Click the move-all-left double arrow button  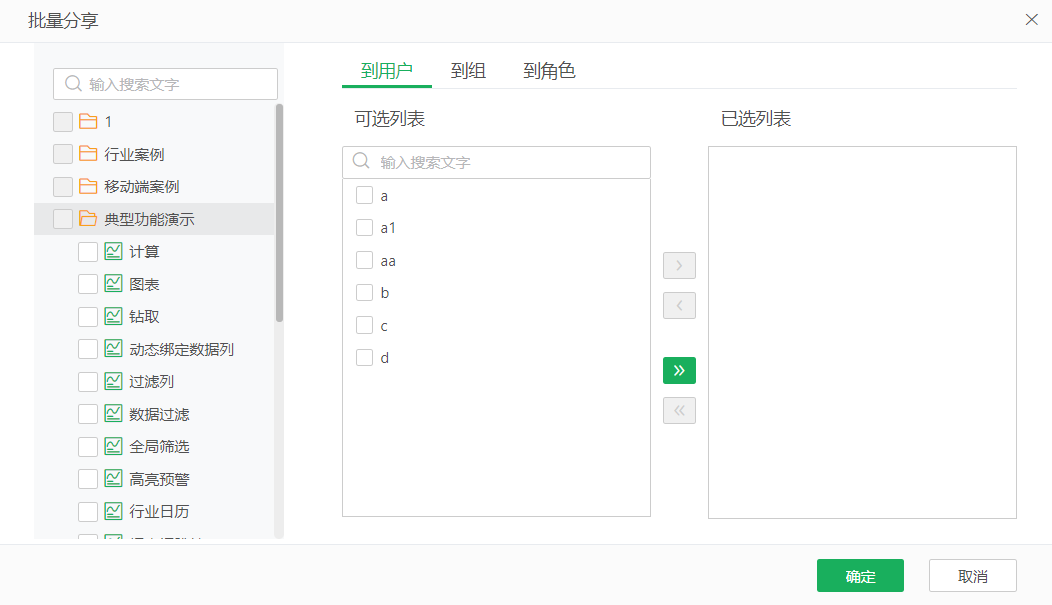679,410
